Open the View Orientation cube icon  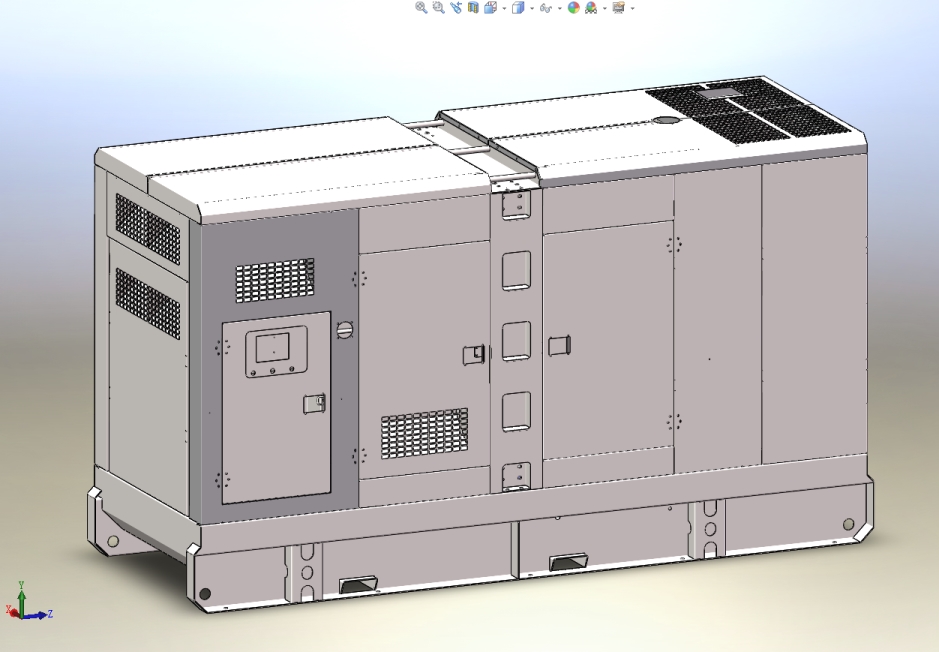pyautogui.click(x=490, y=7)
